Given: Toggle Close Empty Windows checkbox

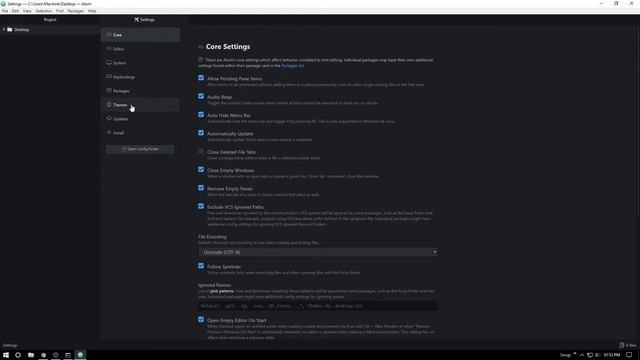Looking at the screenshot, I should [201, 170].
